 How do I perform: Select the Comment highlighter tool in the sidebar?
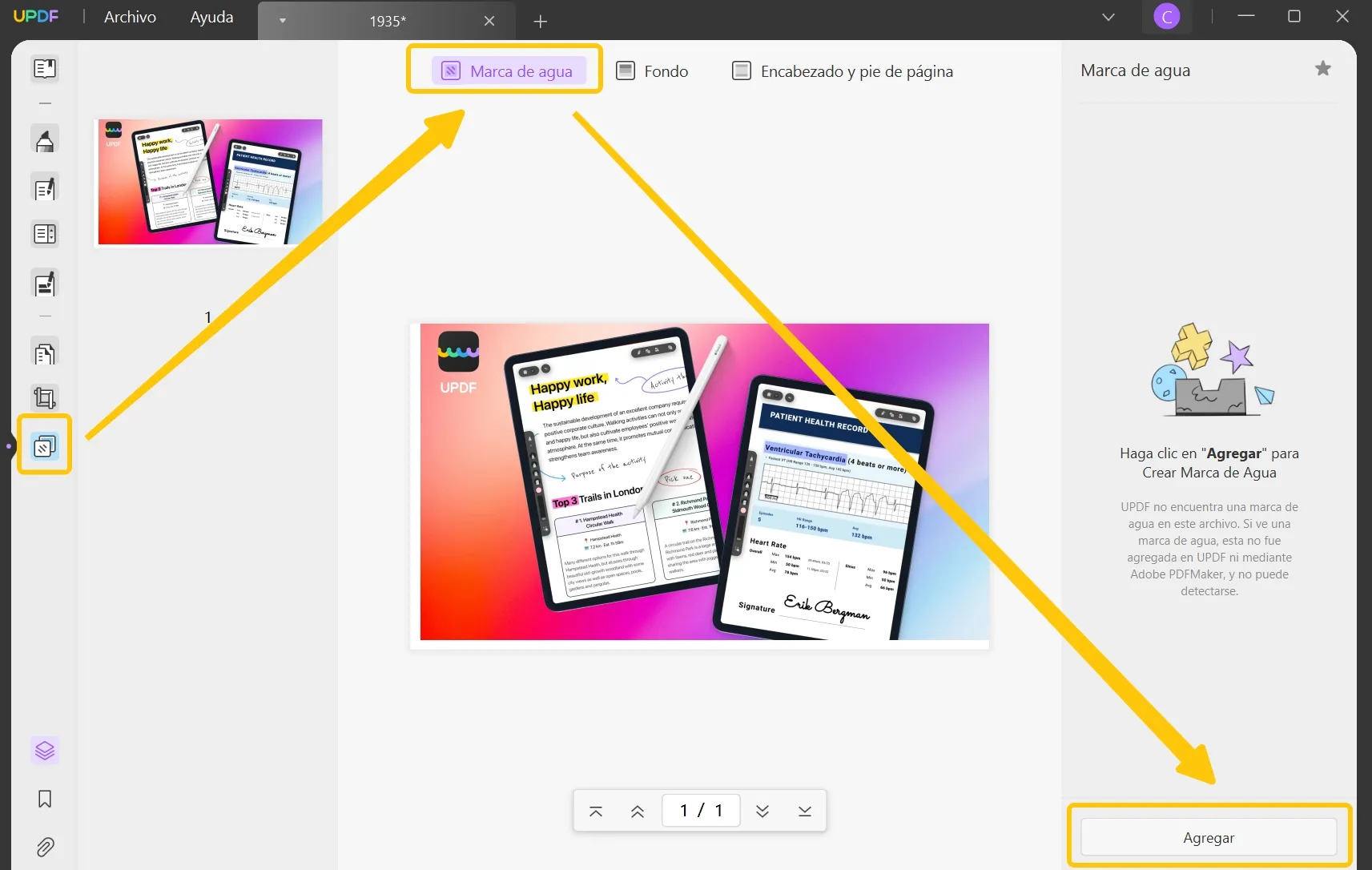click(45, 139)
